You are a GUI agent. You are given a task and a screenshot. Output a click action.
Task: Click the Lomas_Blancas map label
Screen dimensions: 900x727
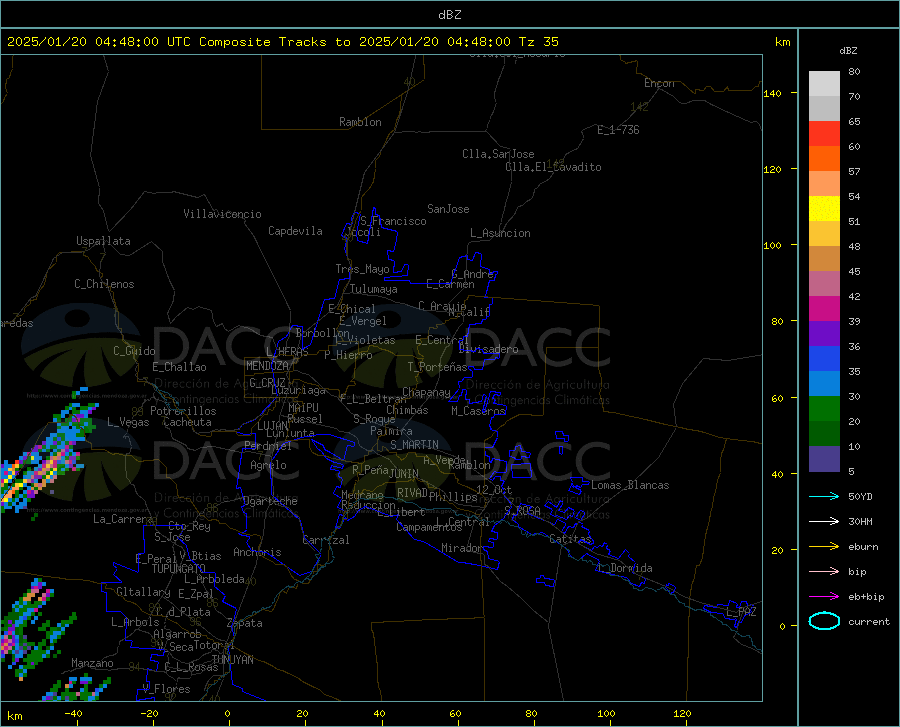(630, 485)
